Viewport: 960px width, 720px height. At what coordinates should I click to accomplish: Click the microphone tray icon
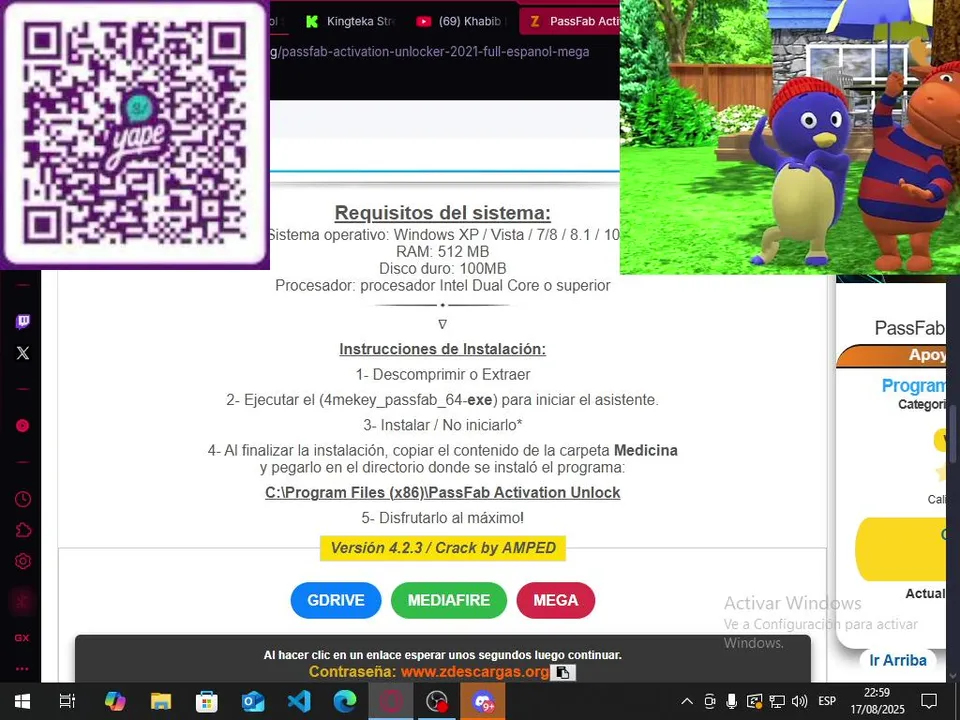[732, 701]
